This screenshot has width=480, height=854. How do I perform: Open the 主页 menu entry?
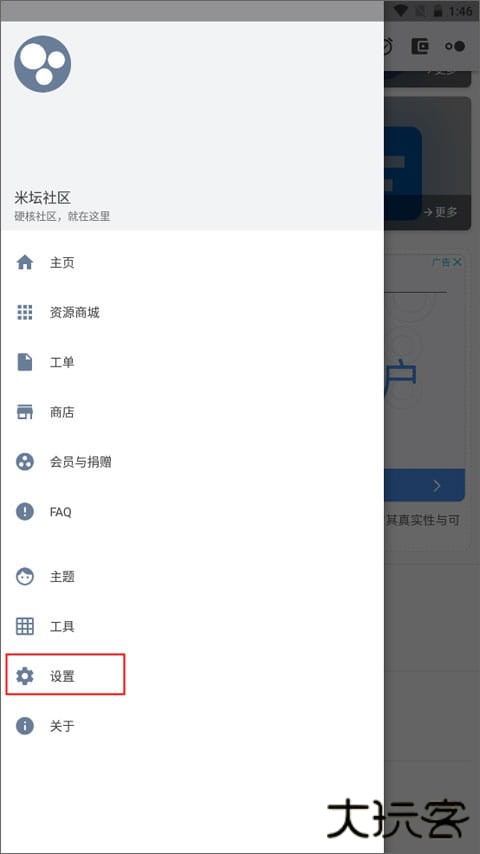(x=192, y=263)
